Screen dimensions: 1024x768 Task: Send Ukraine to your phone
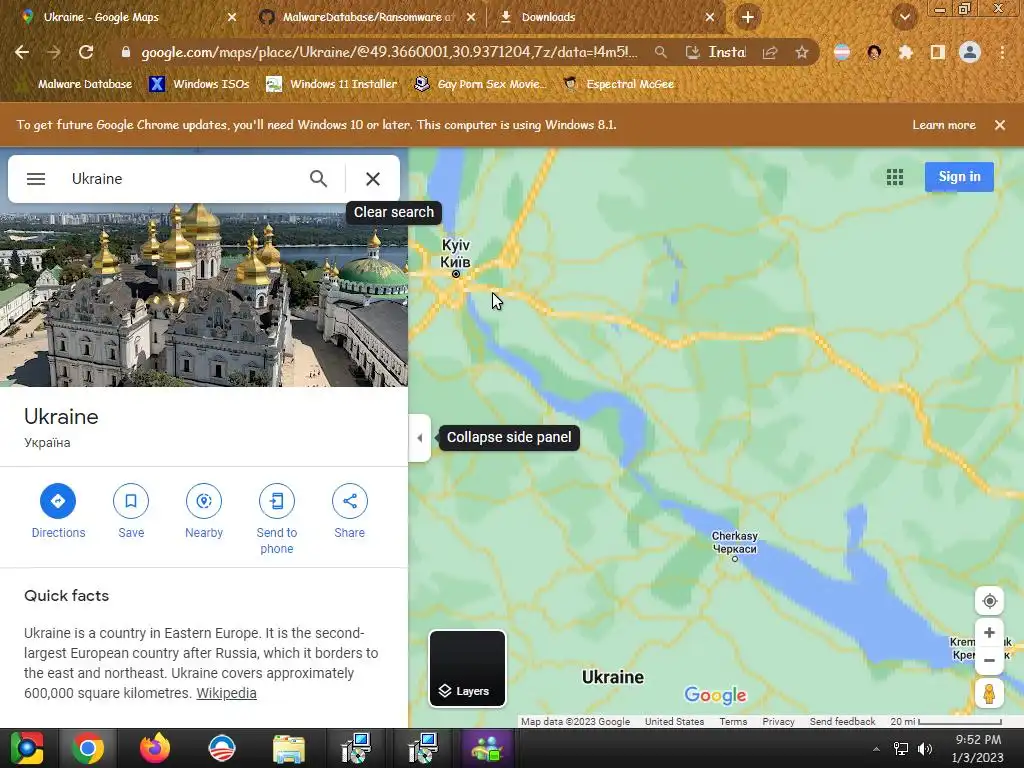pos(277,520)
